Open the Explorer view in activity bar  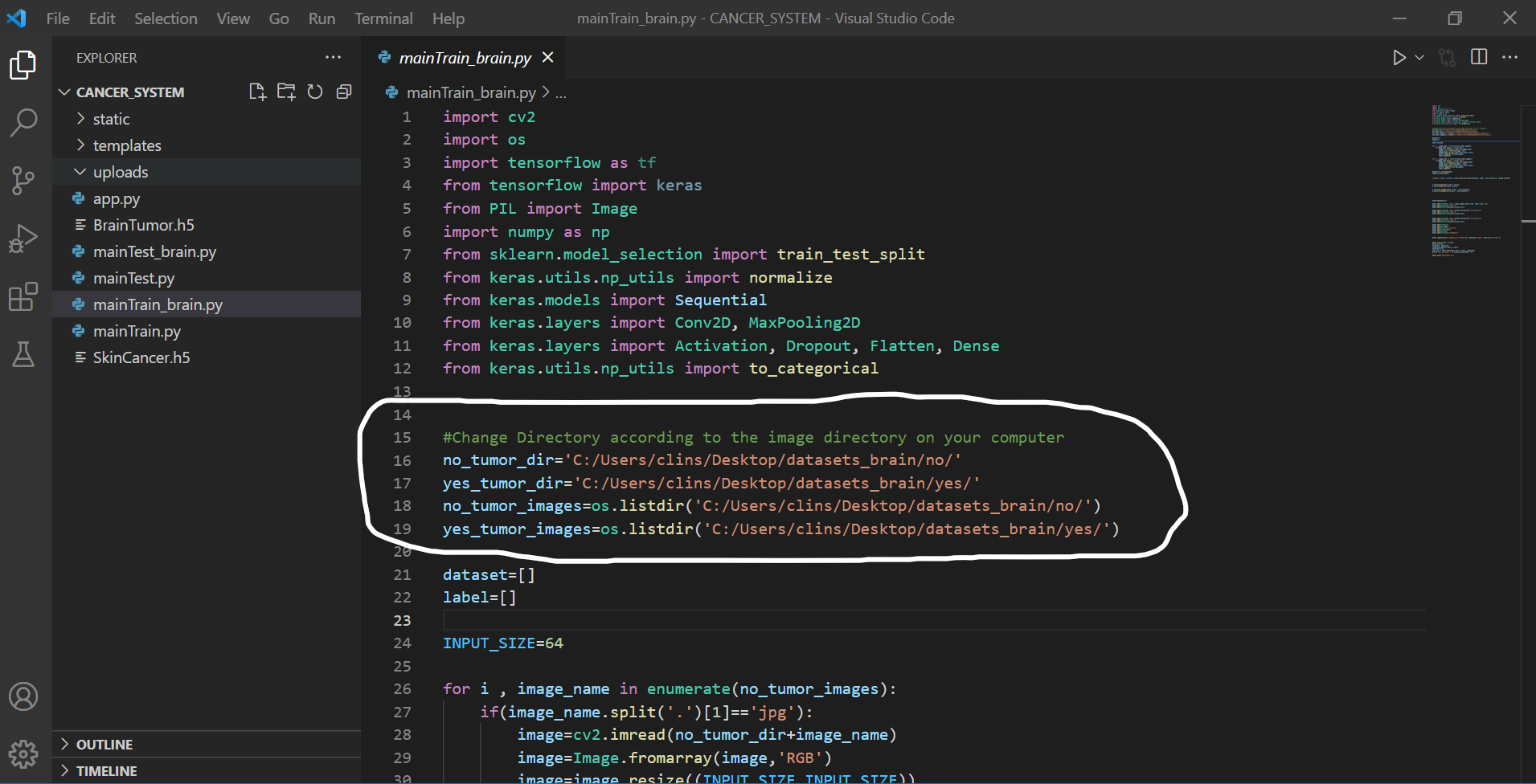pyautogui.click(x=23, y=65)
